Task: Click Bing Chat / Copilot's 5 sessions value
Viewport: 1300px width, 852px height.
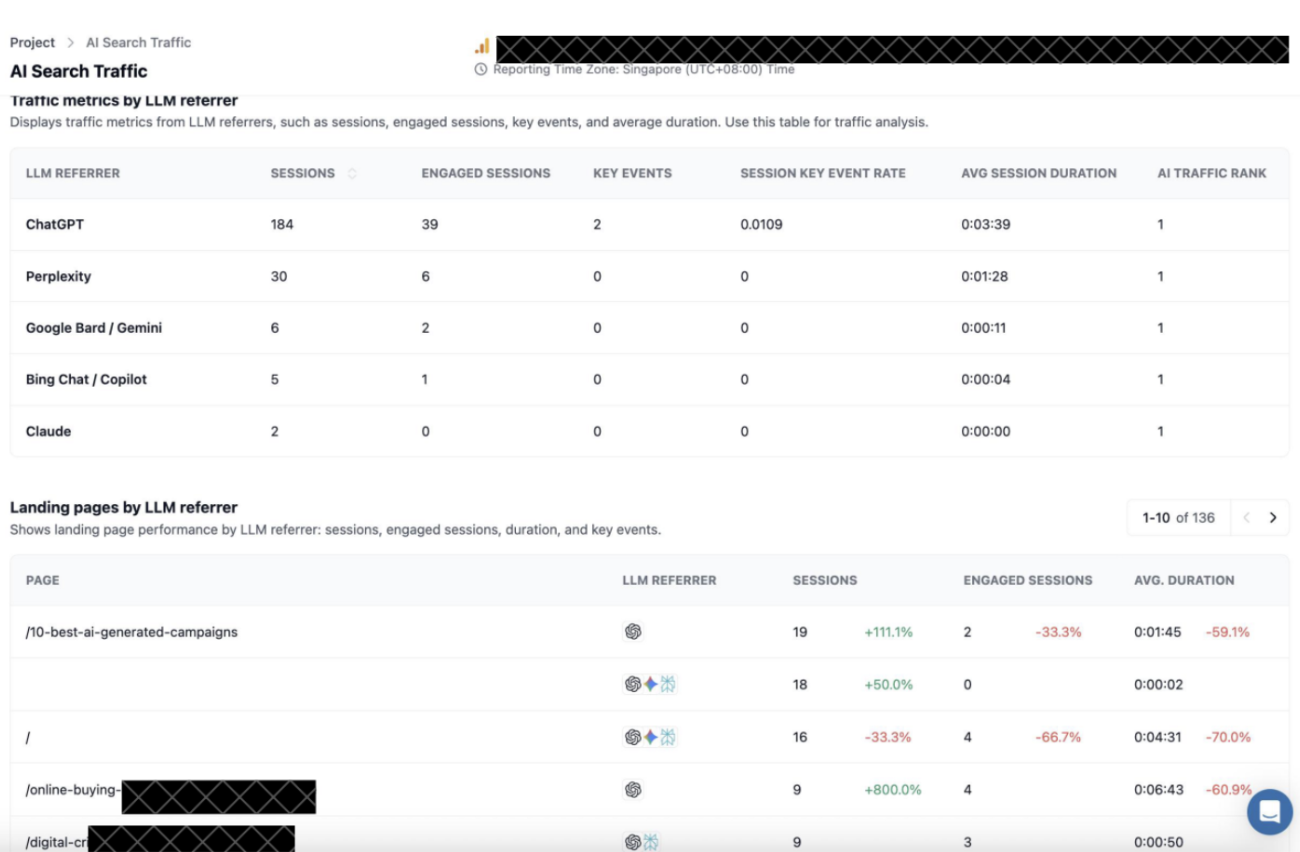Action: 275,380
